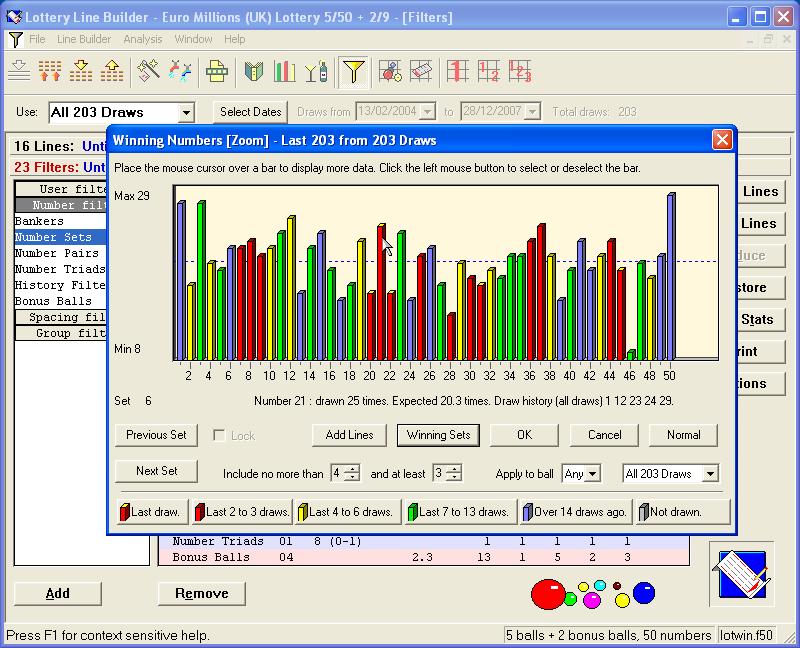Select the tall purple bar for number 50
This screenshot has height=648, width=800.
[670, 275]
